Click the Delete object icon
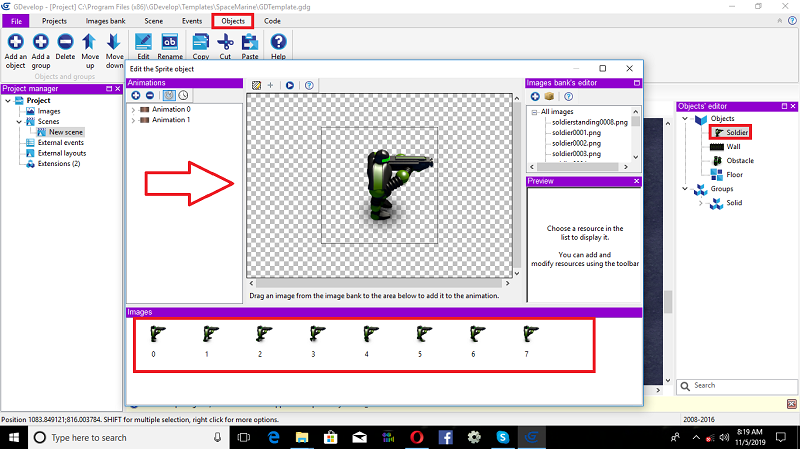800x449 pixels. [65, 41]
